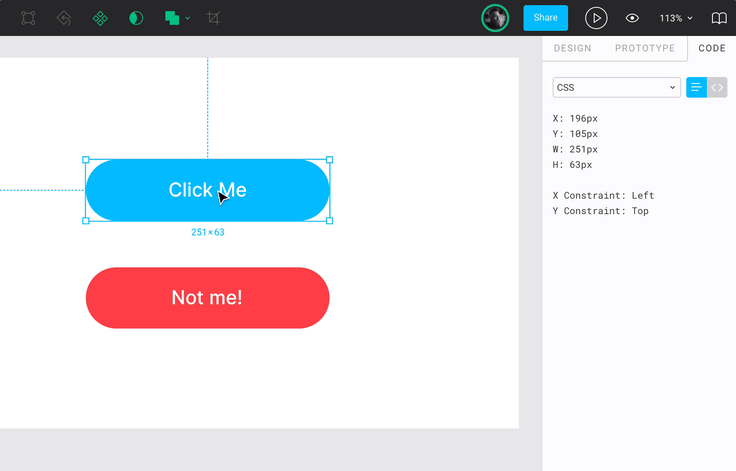Click the mask half-circle icon
The width and height of the screenshot is (736, 471).
[136, 18]
